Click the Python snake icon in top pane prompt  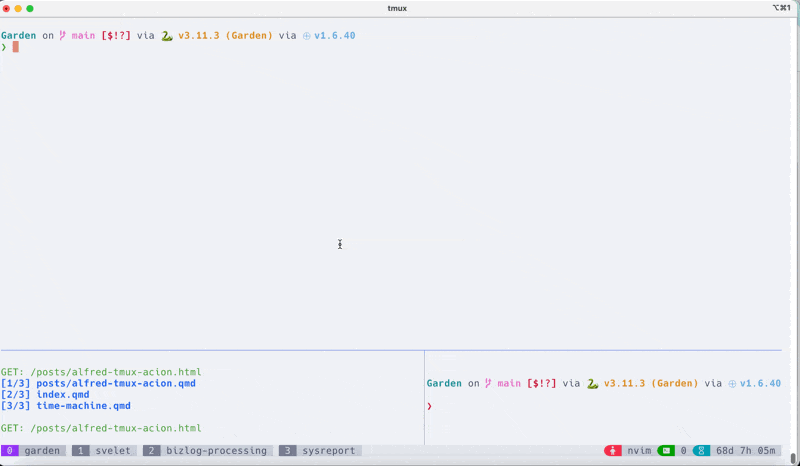pyautogui.click(x=167, y=36)
